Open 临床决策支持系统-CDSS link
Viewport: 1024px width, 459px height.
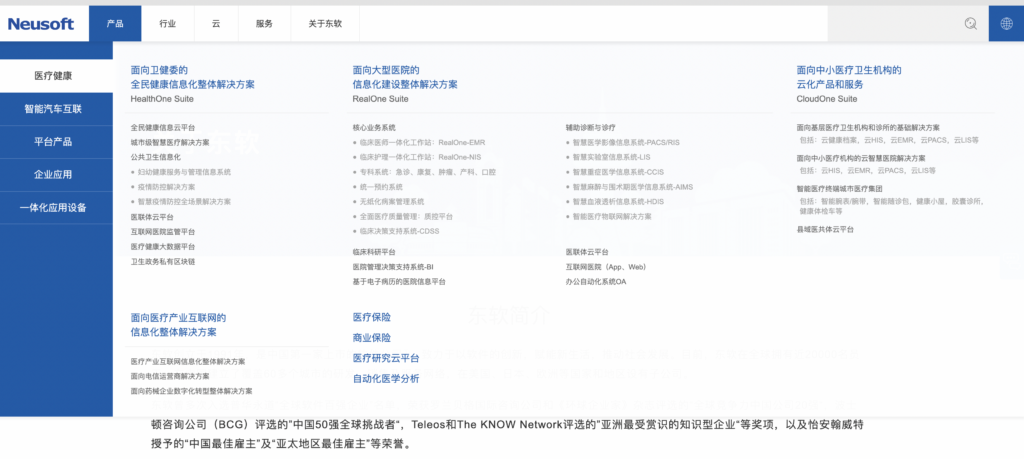(399, 231)
